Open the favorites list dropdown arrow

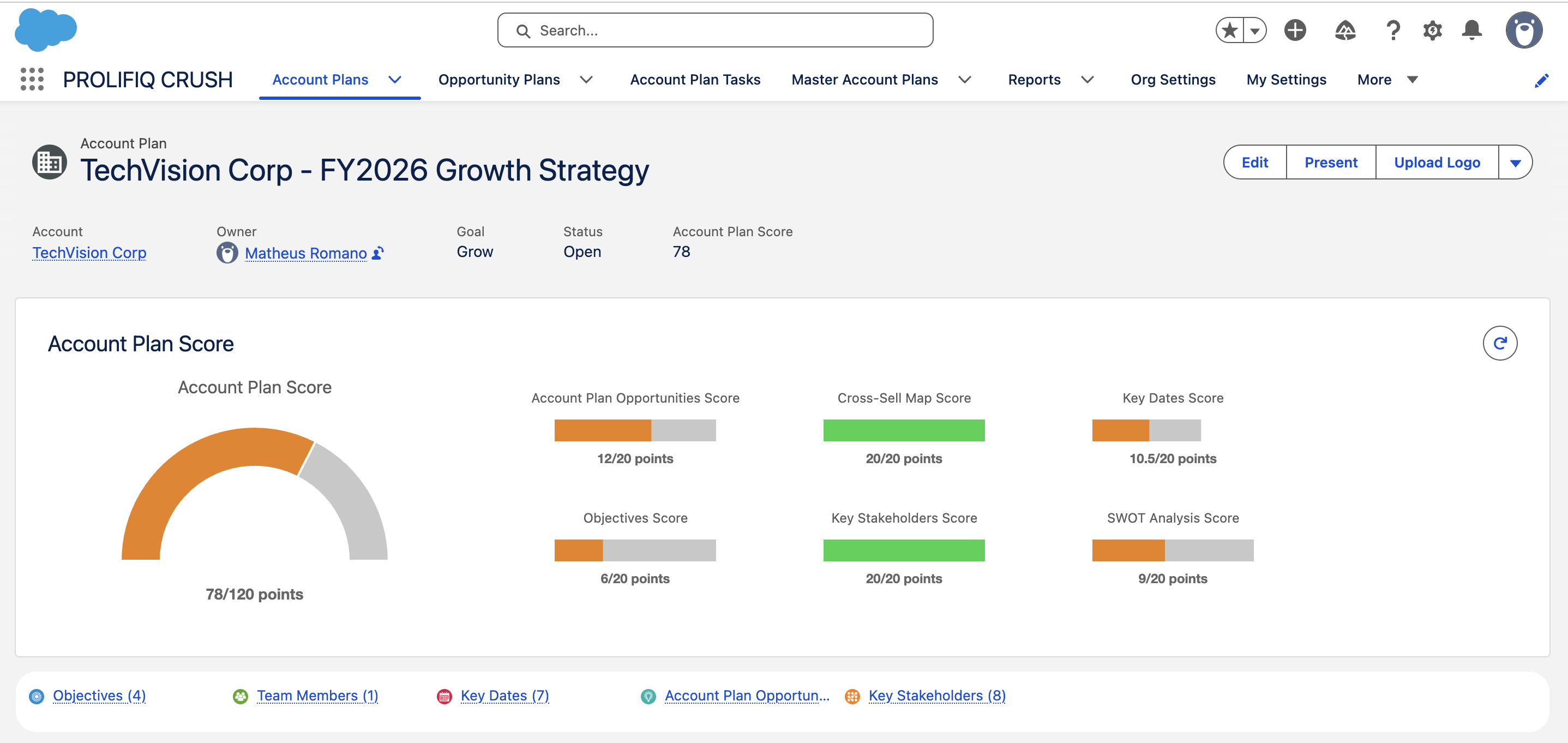point(1254,30)
